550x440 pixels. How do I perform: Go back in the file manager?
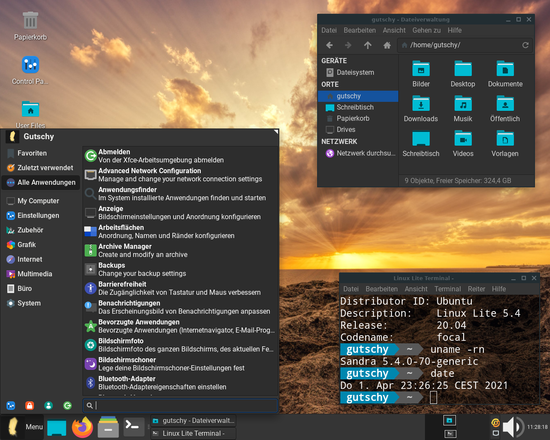(x=329, y=45)
